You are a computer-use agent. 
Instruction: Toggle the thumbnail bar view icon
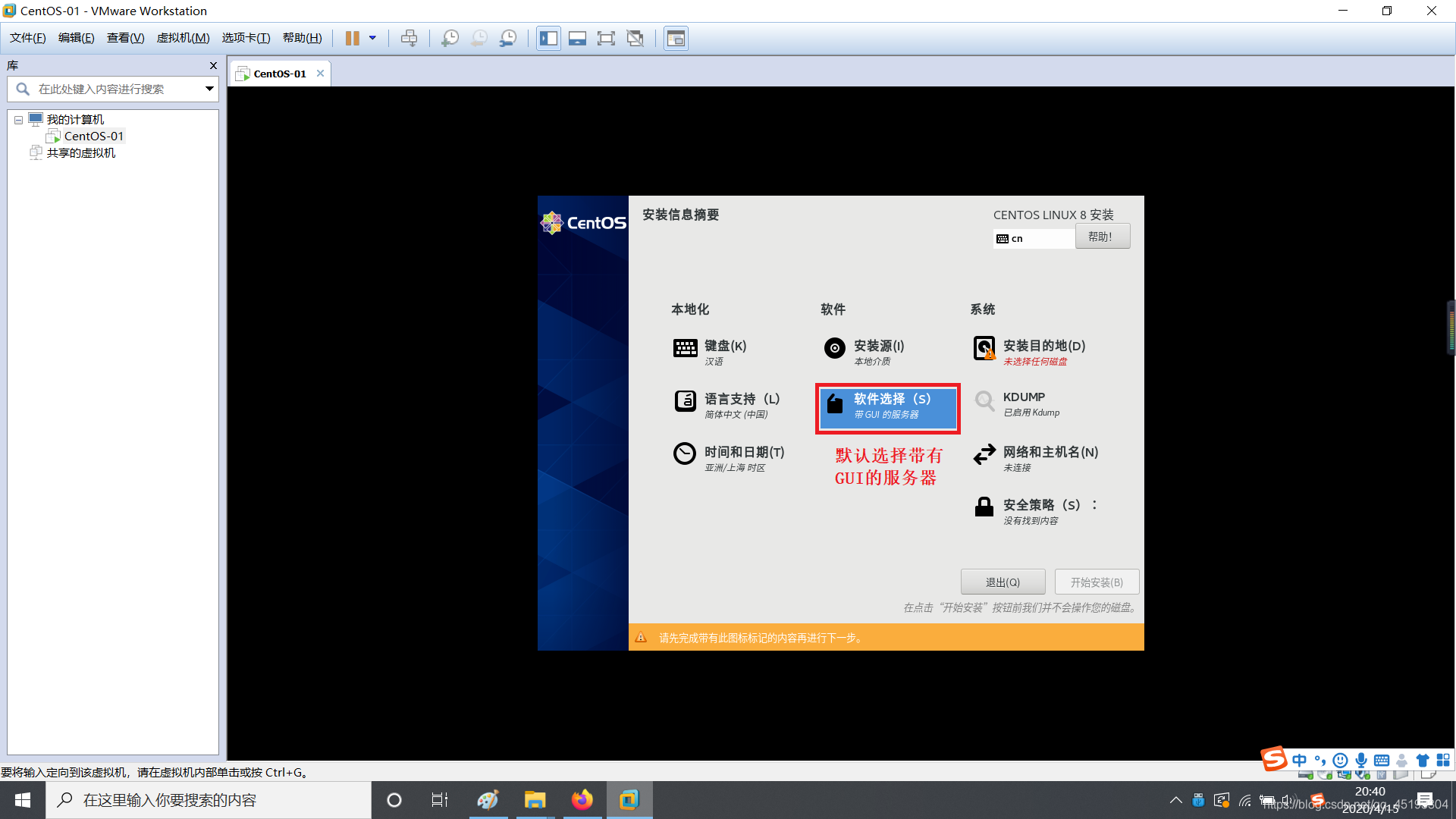577,38
